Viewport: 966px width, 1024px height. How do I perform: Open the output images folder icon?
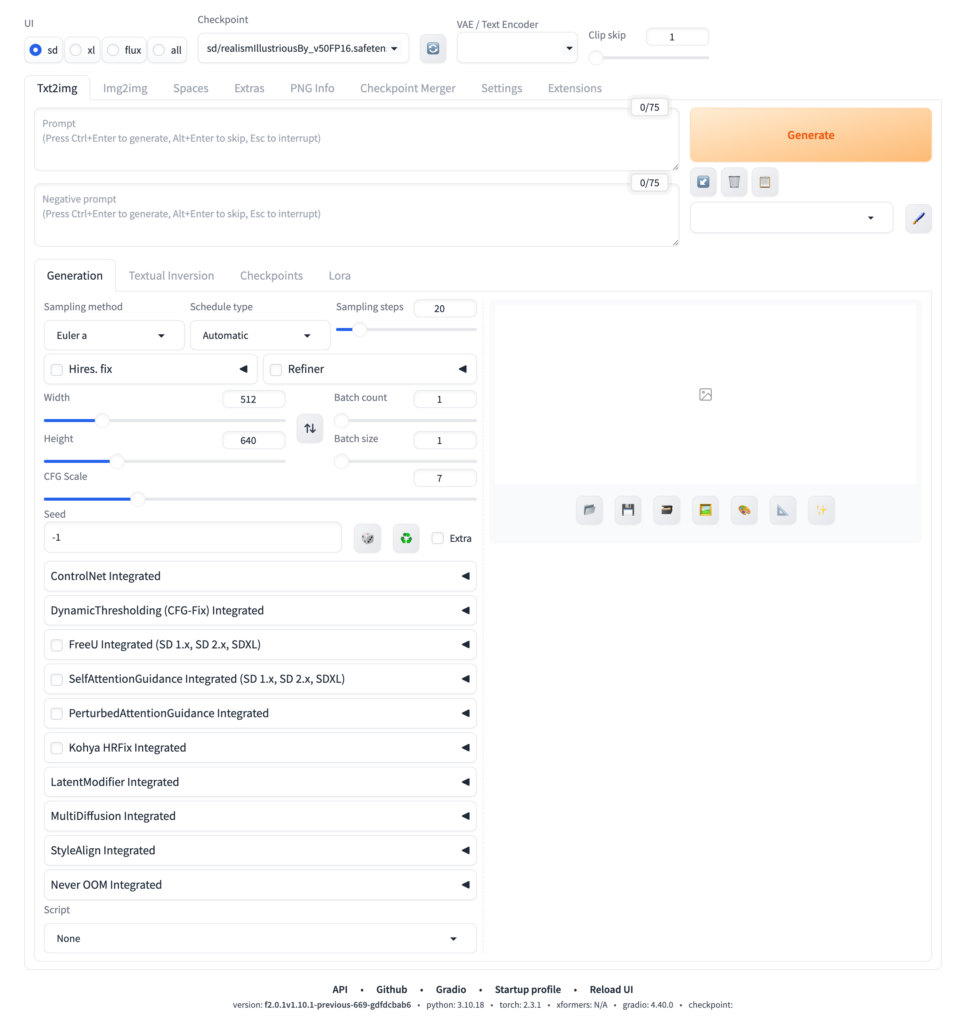click(x=590, y=510)
